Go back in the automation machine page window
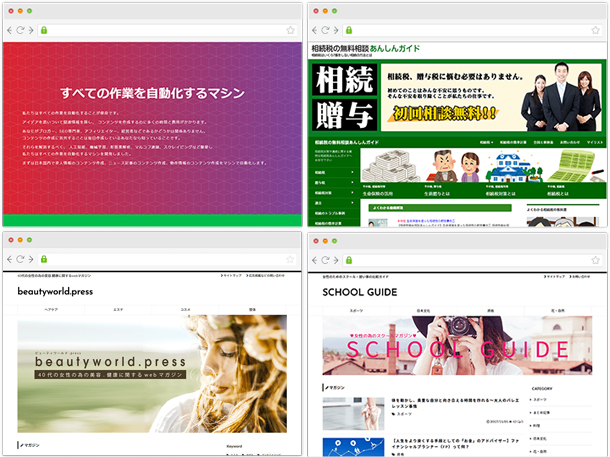The image size is (610, 457). point(10,30)
